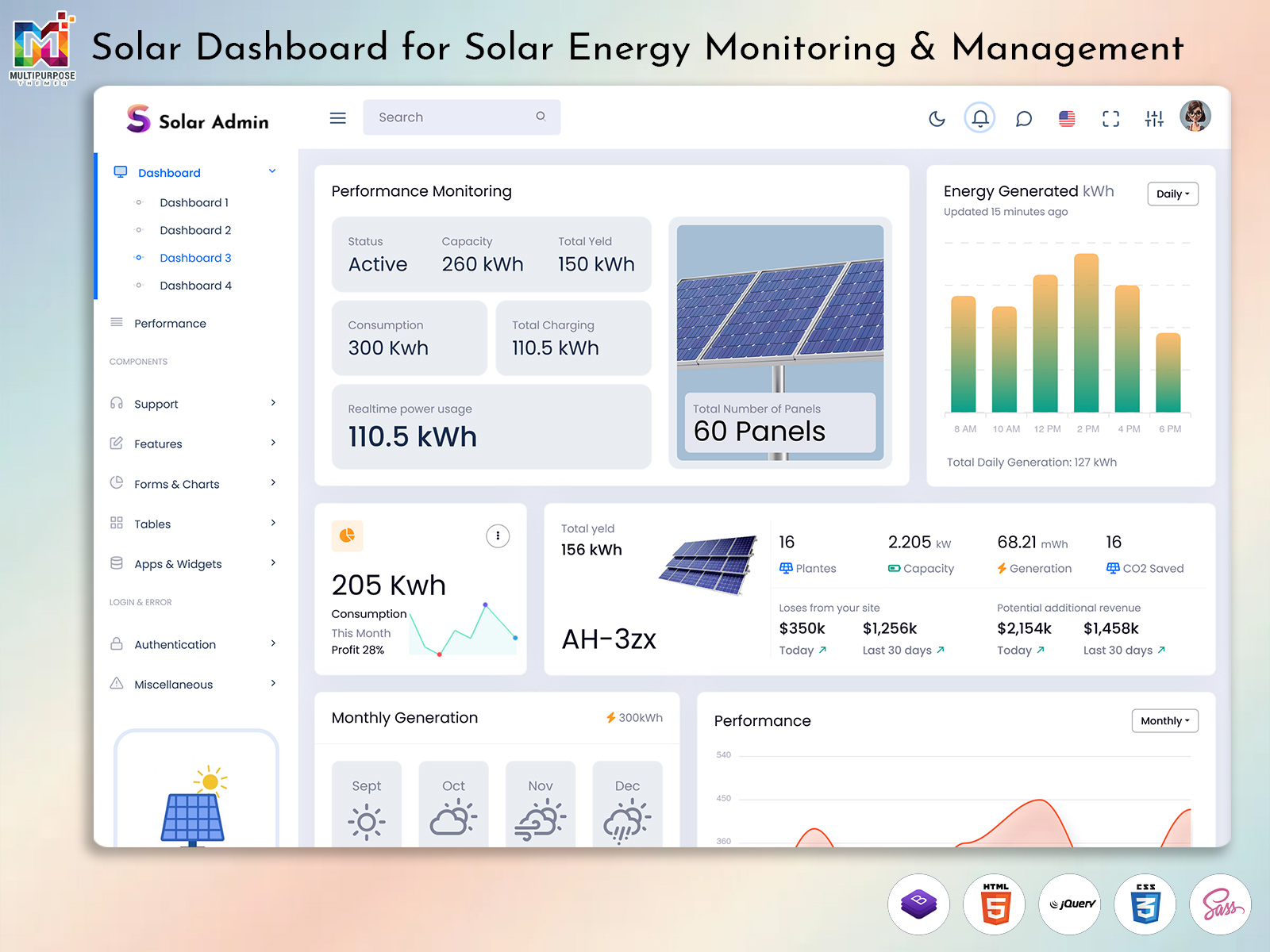Viewport: 1270px width, 952px height.
Task: Focus the Search input field
Action: click(462, 117)
